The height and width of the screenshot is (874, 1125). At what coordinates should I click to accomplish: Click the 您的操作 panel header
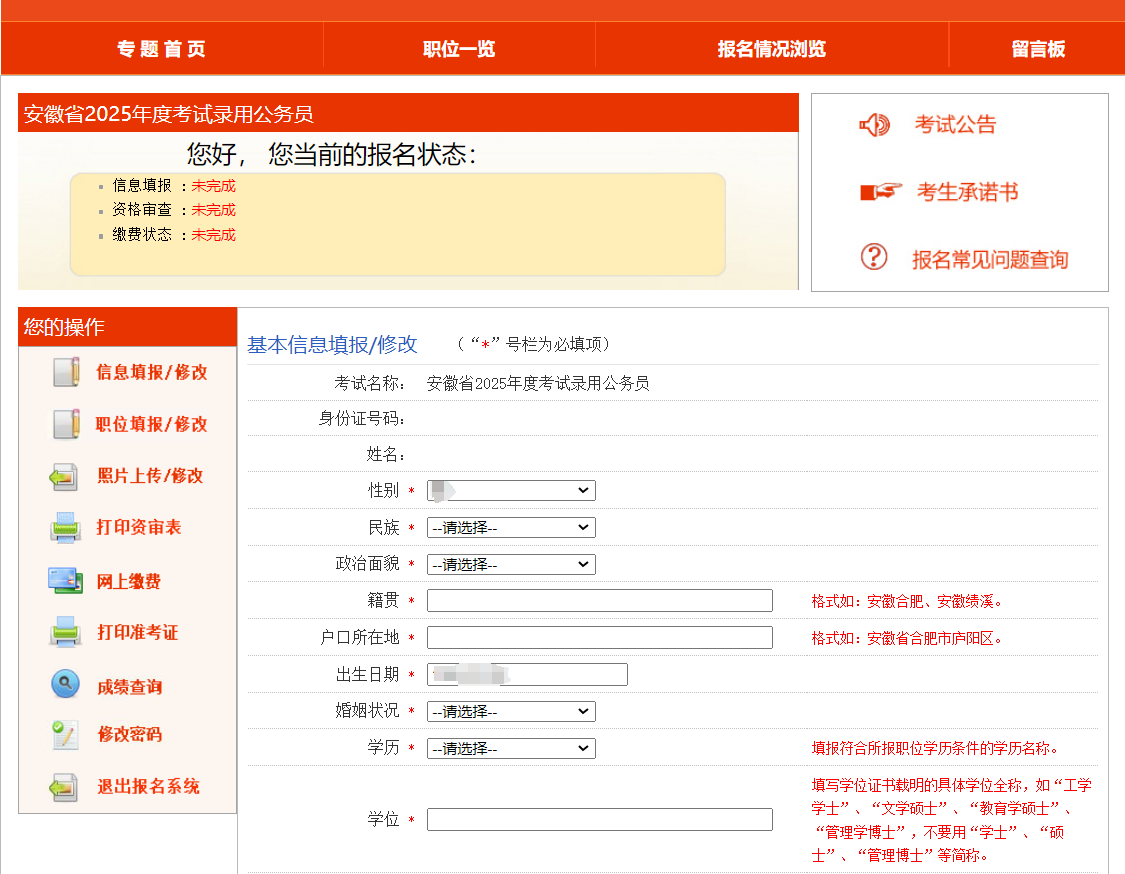pos(128,327)
